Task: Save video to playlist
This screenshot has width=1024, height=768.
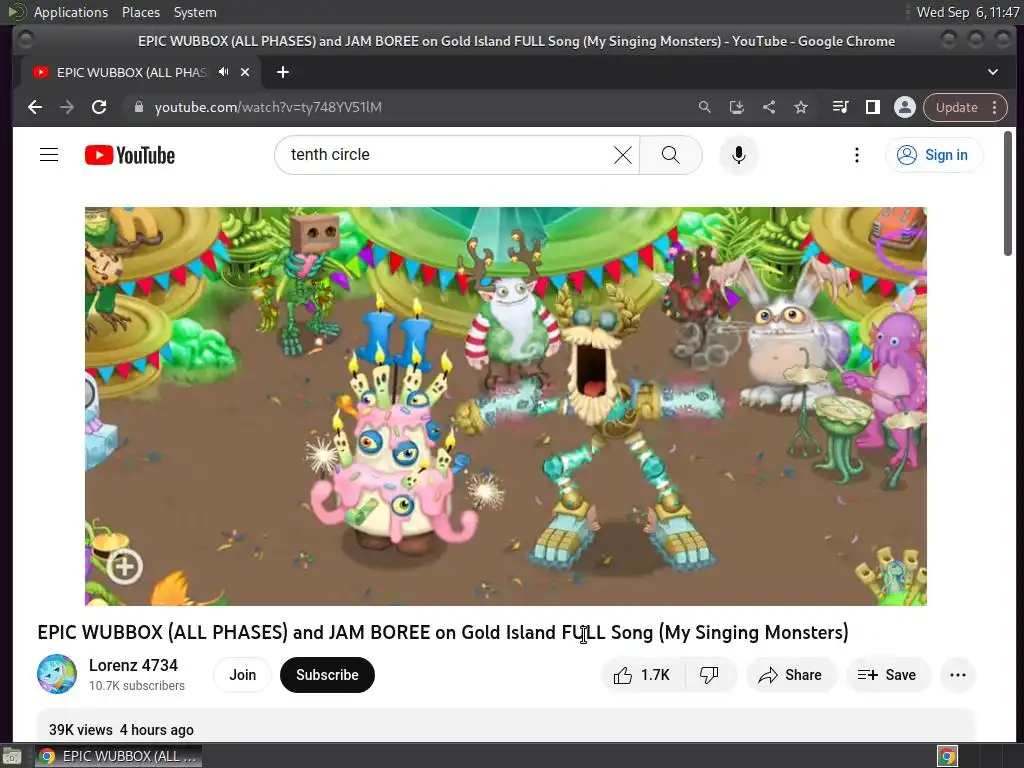Action: coord(887,675)
